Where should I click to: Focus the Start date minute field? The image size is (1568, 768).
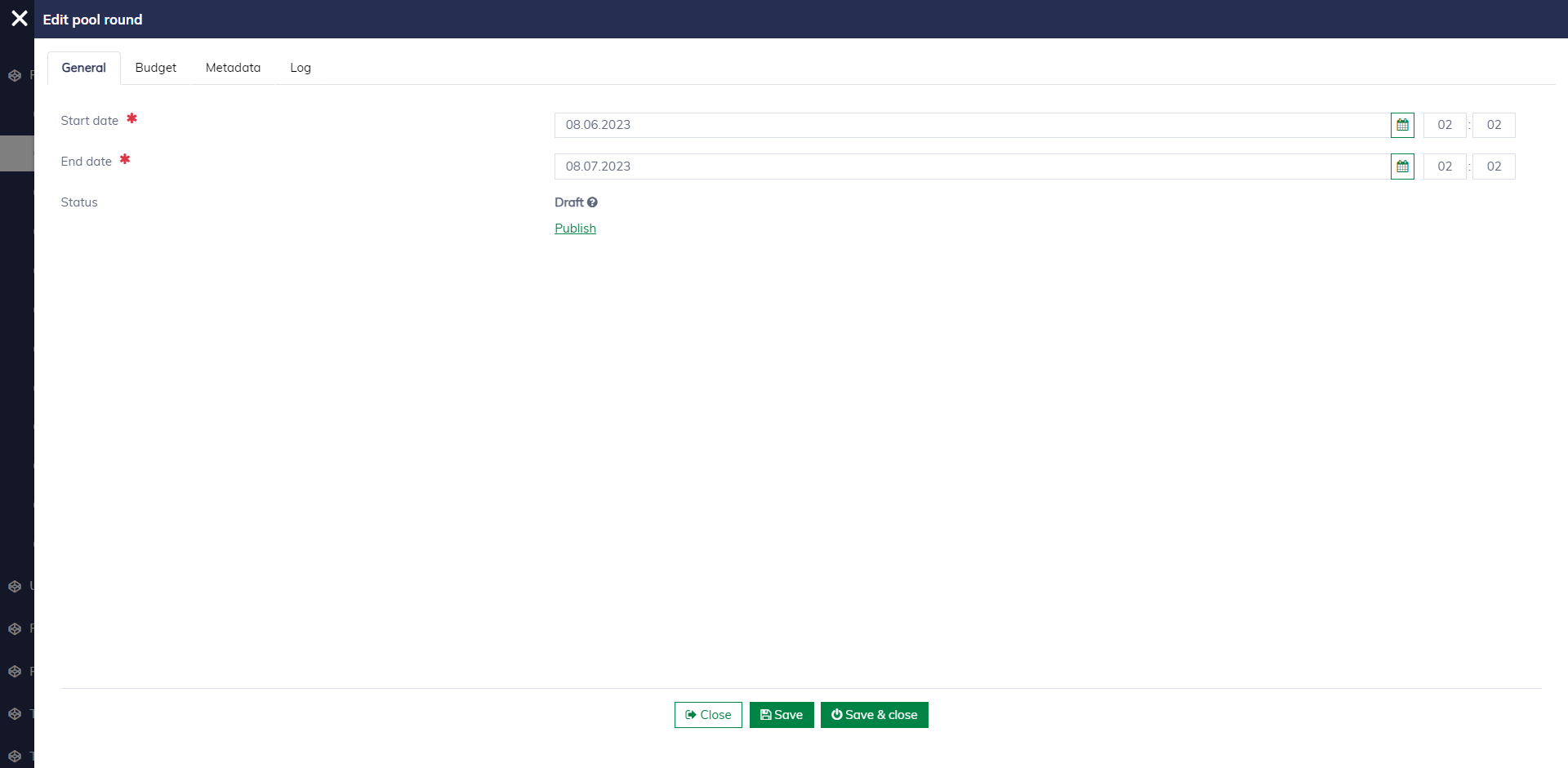(x=1493, y=125)
